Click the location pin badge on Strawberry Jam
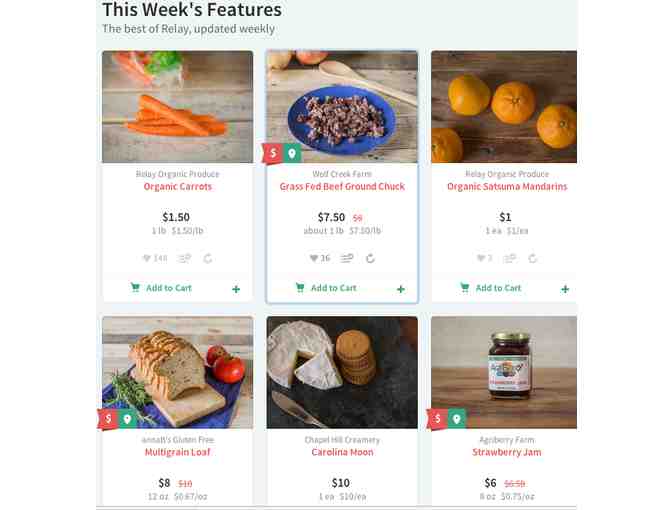 (457, 419)
